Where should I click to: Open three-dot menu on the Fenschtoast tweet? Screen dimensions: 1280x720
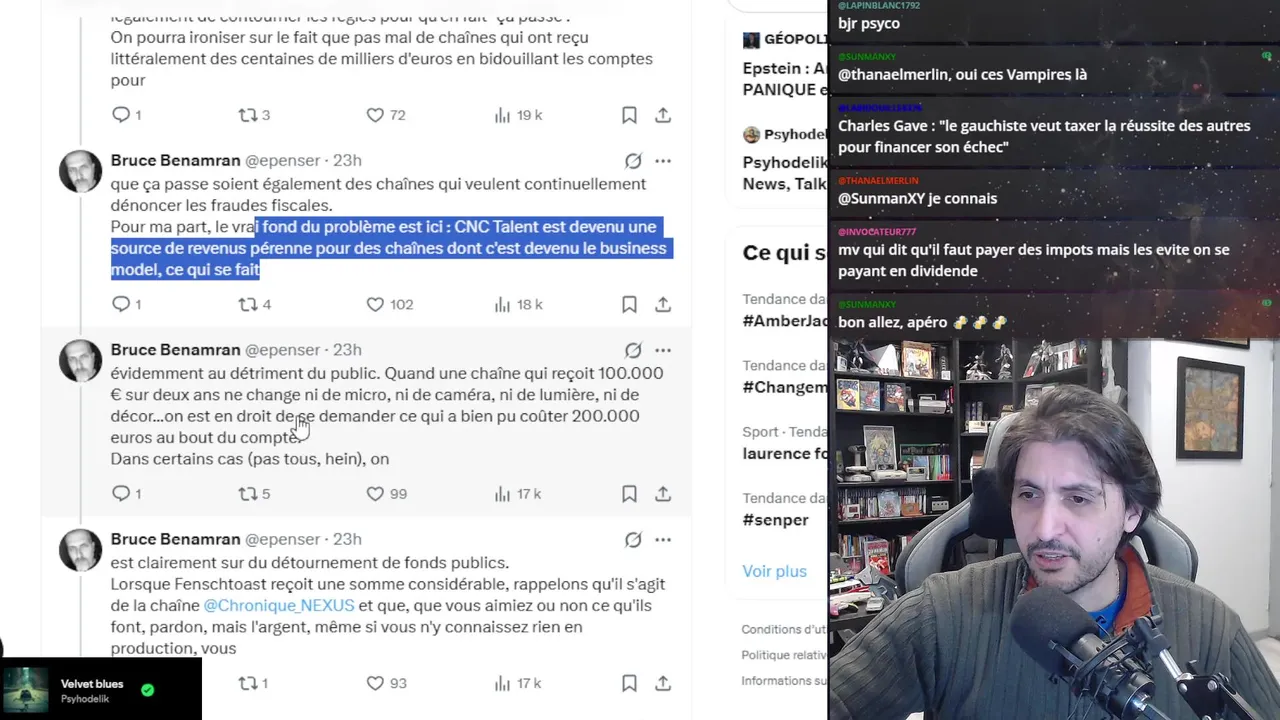[663, 540]
